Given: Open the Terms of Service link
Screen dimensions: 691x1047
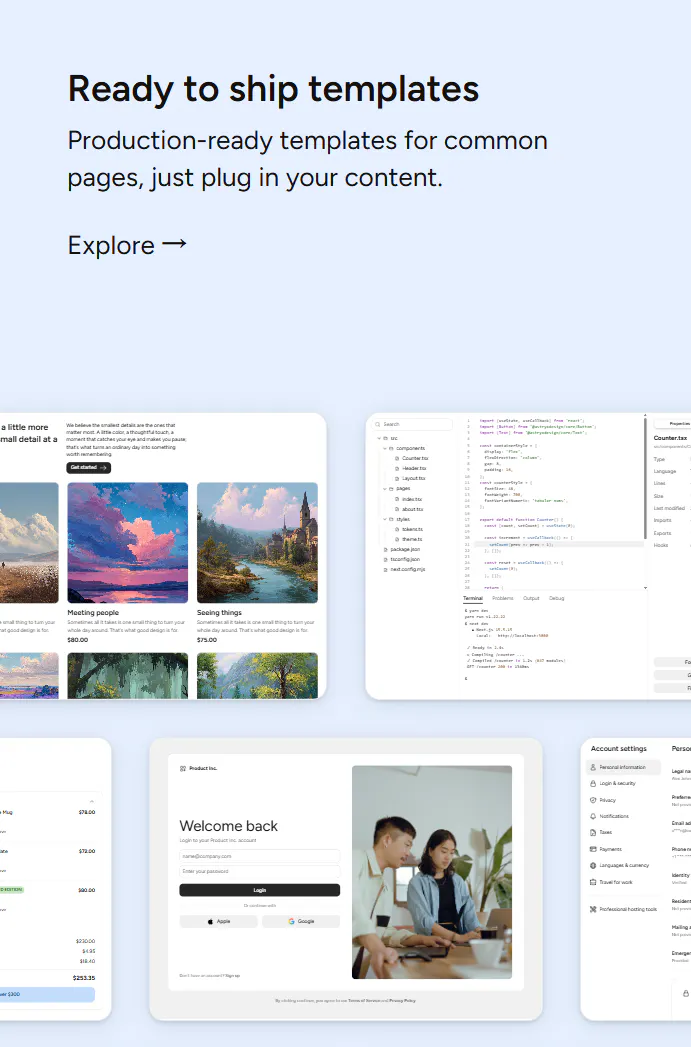Looking at the screenshot, I should tap(363, 1000).
